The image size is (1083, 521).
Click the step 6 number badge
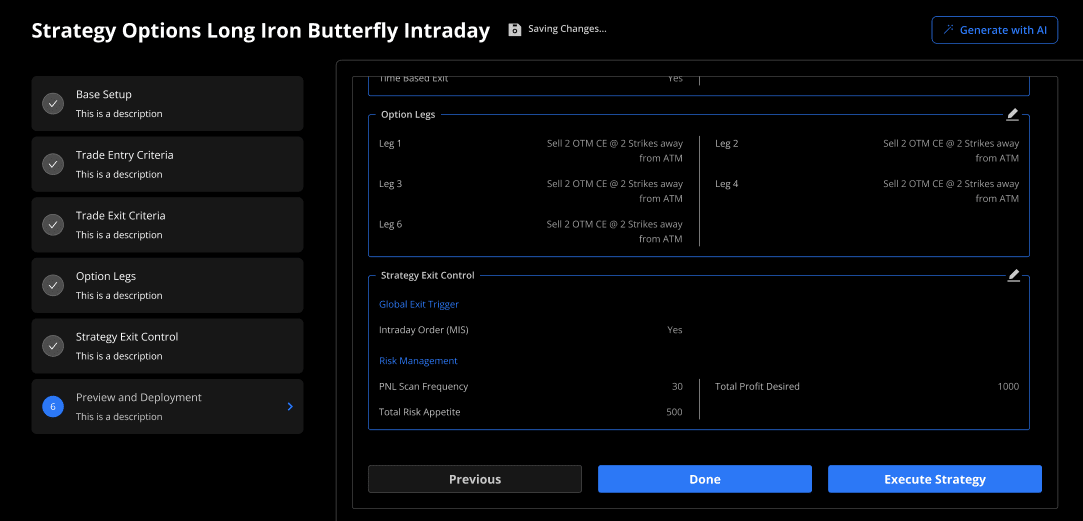53,406
